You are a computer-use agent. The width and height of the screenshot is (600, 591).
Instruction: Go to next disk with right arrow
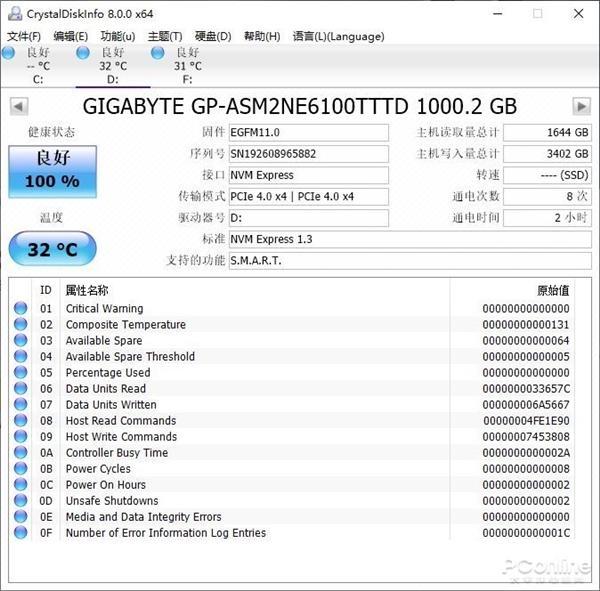pos(582,106)
